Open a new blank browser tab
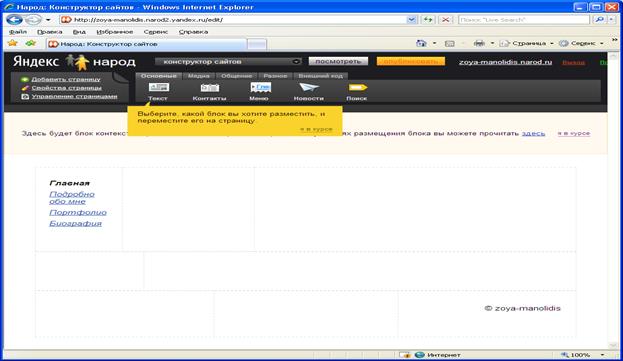This screenshot has width=623, height=361. (x=257, y=44)
